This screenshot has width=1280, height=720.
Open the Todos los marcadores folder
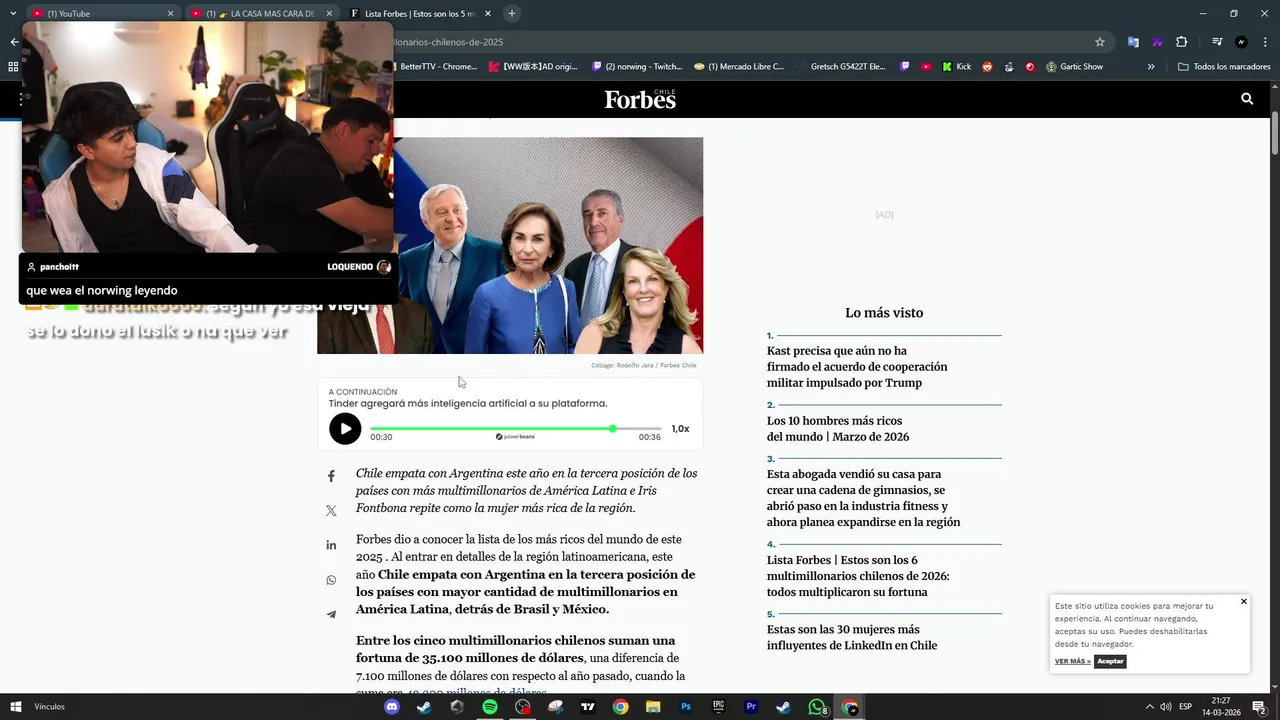click(x=1224, y=67)
